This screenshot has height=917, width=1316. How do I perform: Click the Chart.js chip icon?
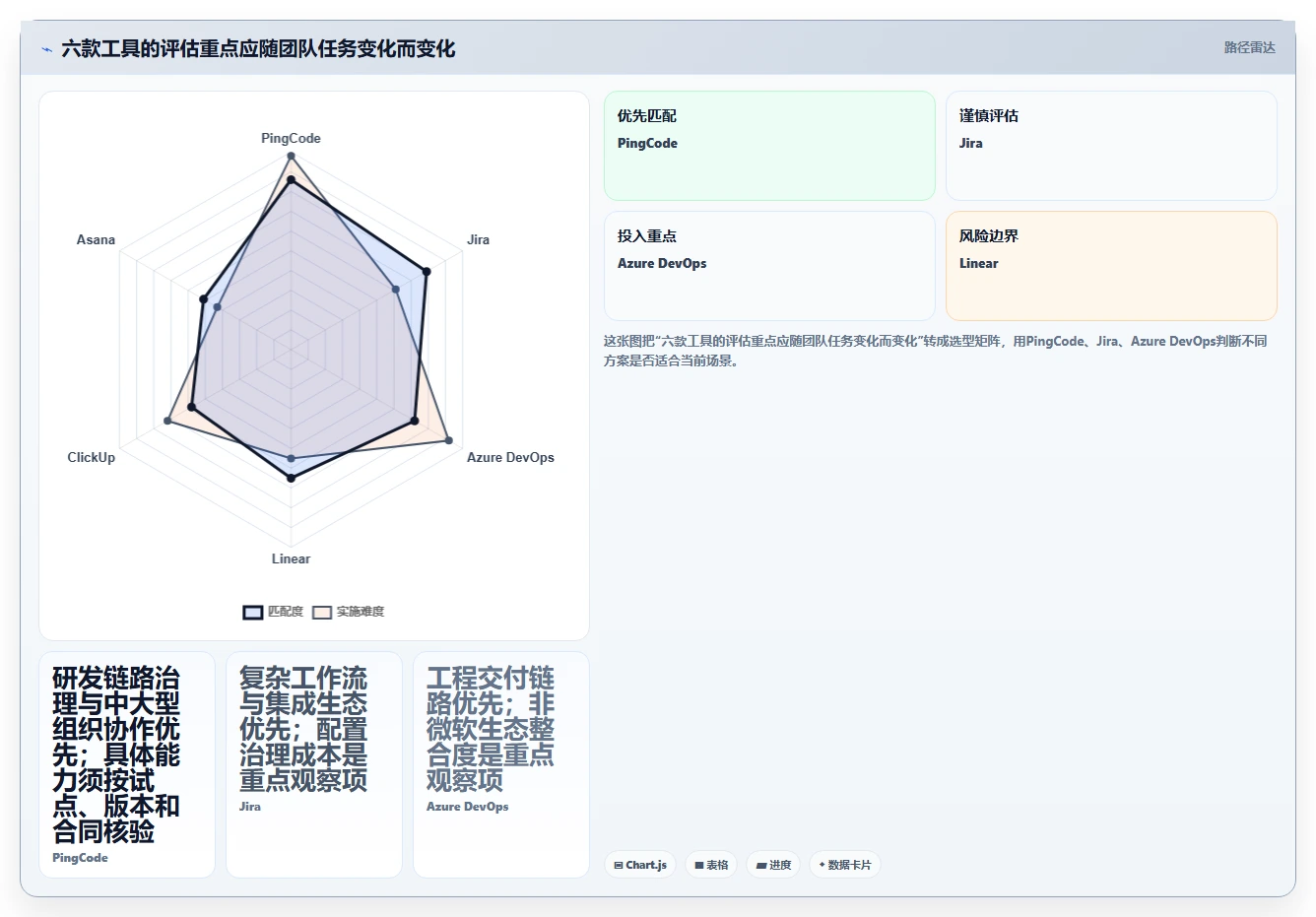pyautogui.click(x=619, y=865)
